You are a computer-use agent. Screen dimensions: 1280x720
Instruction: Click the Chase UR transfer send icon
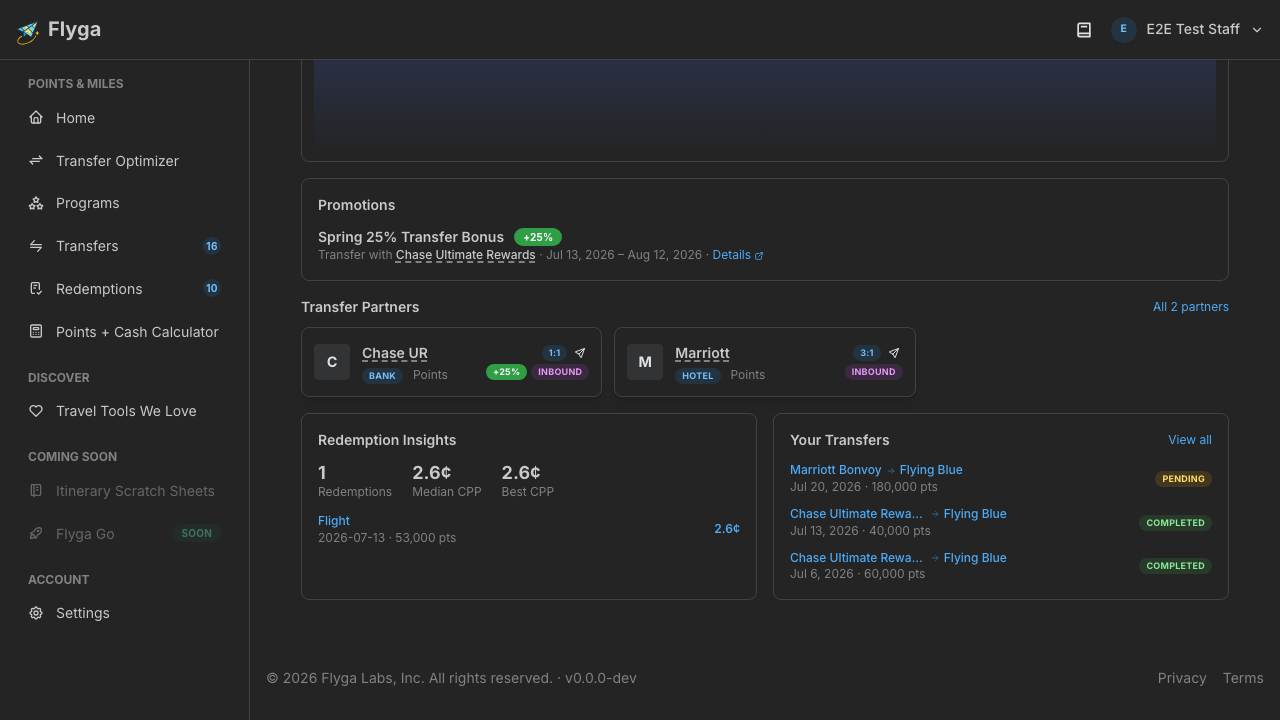tap(580, 353)
